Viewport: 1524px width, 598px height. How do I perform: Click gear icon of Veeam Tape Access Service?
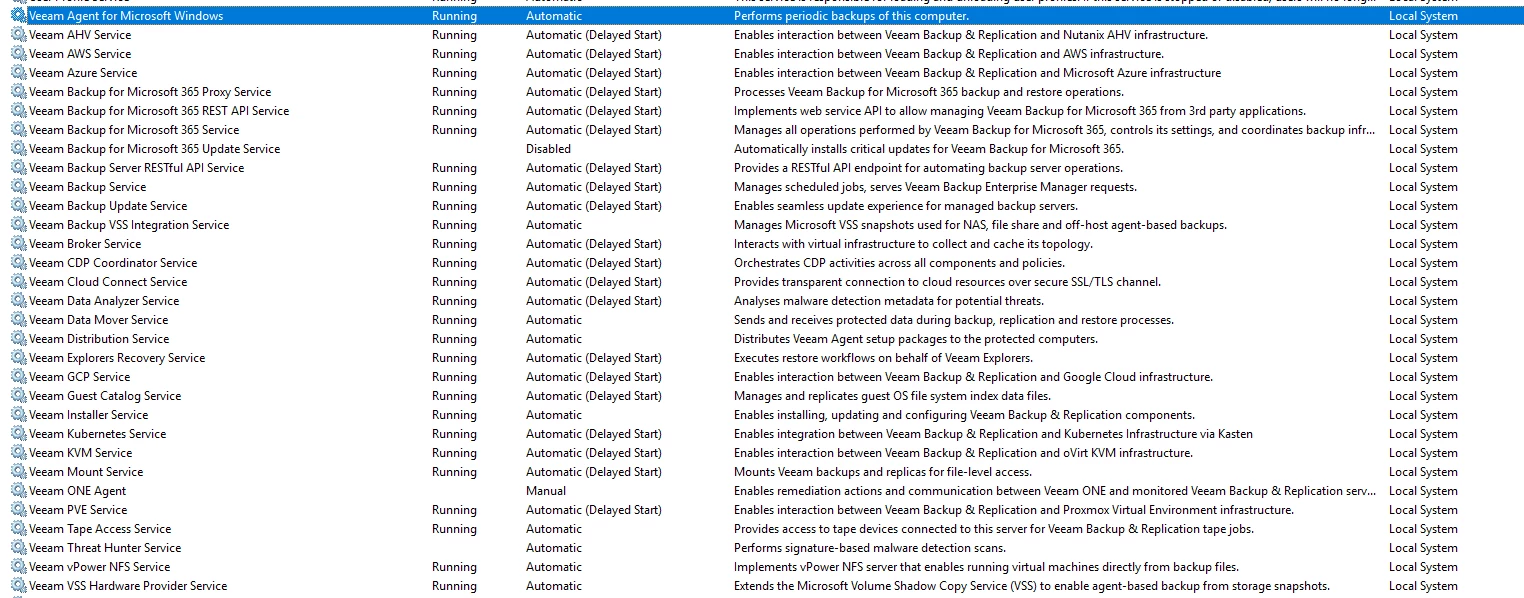click(x=19, y=529)
